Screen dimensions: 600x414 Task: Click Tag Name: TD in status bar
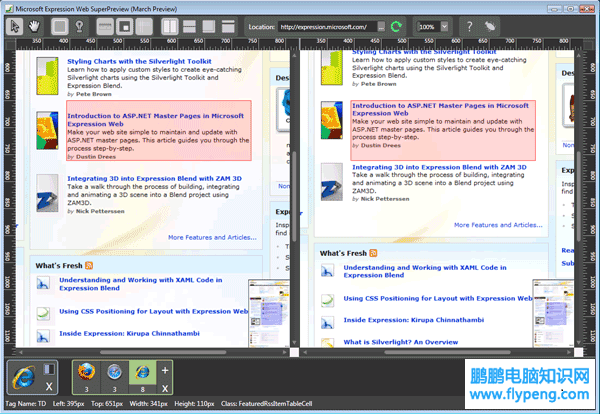pyautogui.click(x=26, y=403)
